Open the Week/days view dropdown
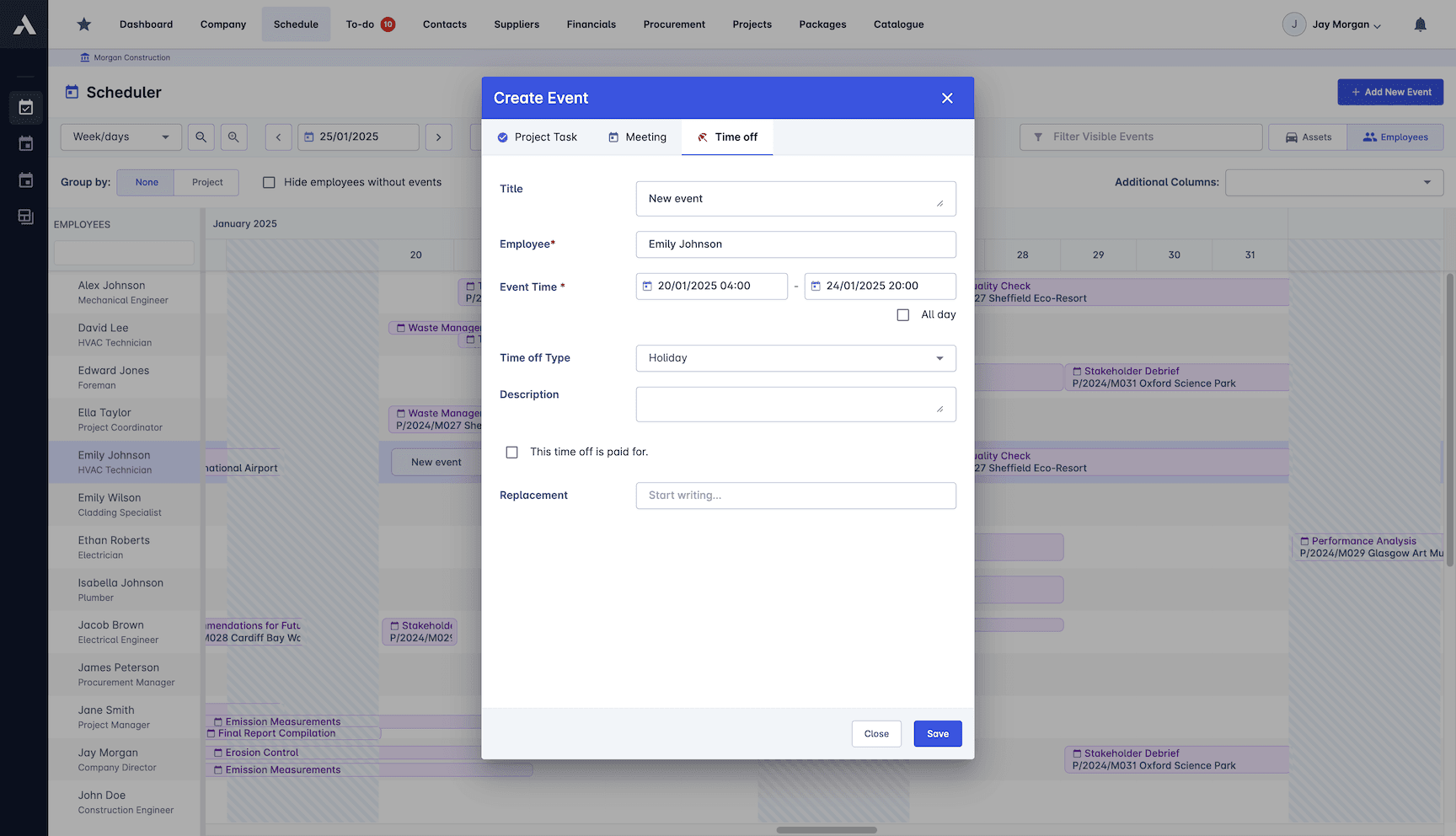Screen dimensions: 1456x836 (120, 137)
